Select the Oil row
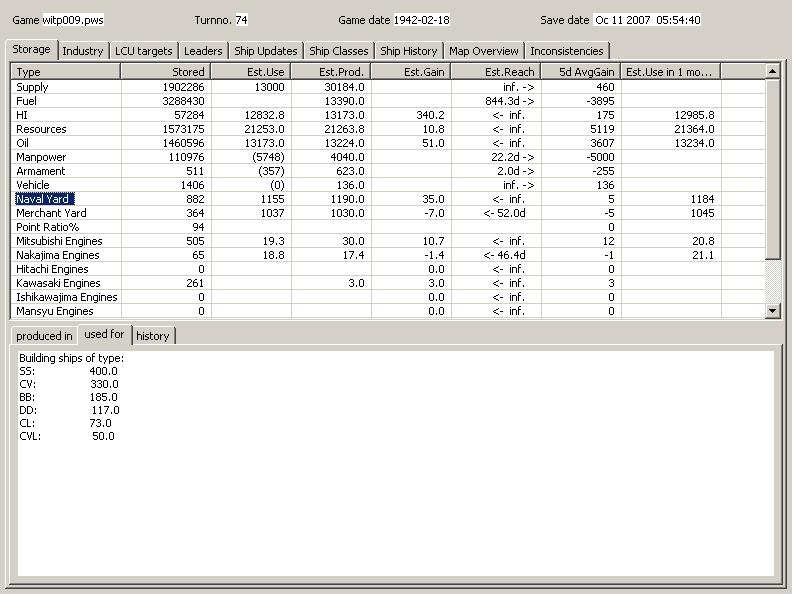The image size is (792, 594). click(388, 143)
